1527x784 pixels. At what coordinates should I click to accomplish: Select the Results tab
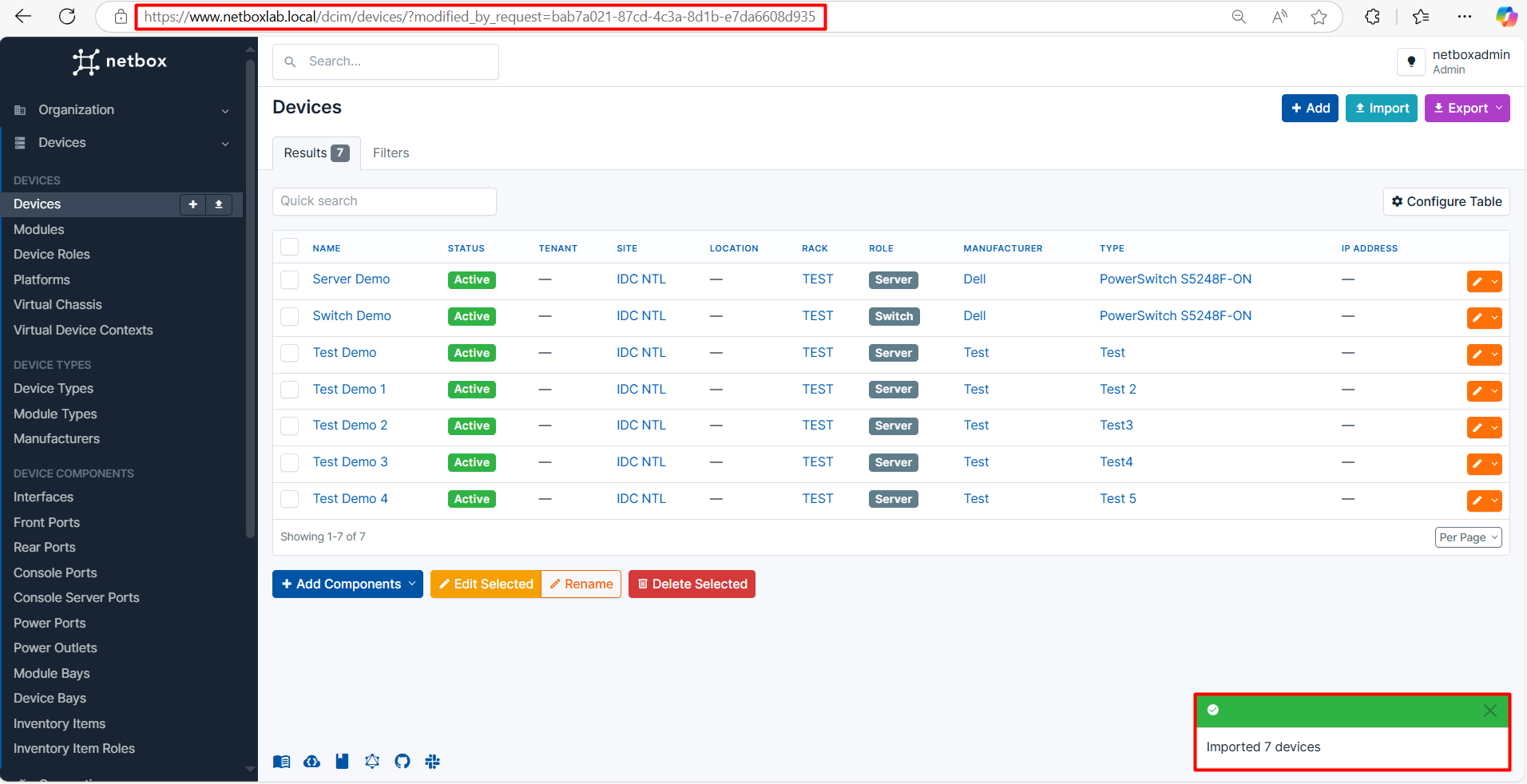click(x=316, y=153)
